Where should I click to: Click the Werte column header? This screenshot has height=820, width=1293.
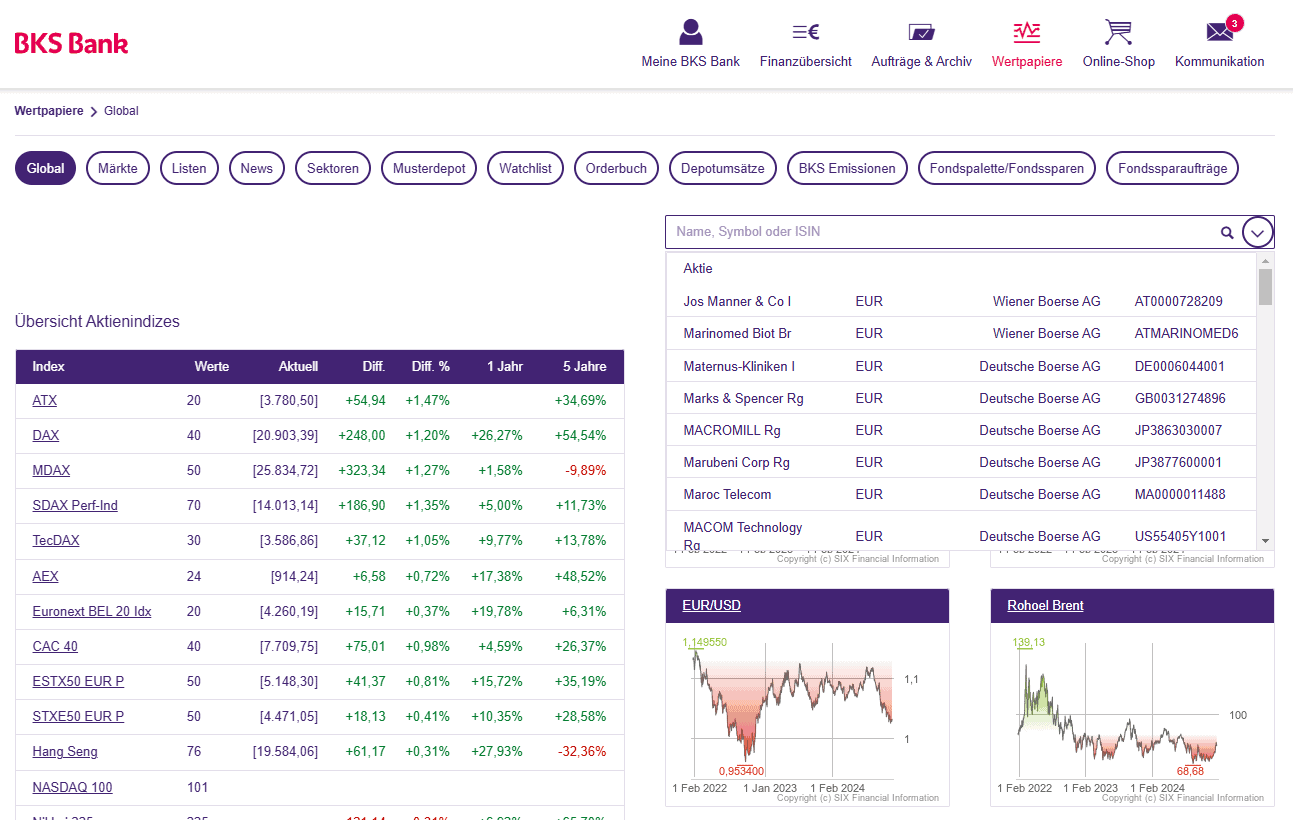(211, 366)
